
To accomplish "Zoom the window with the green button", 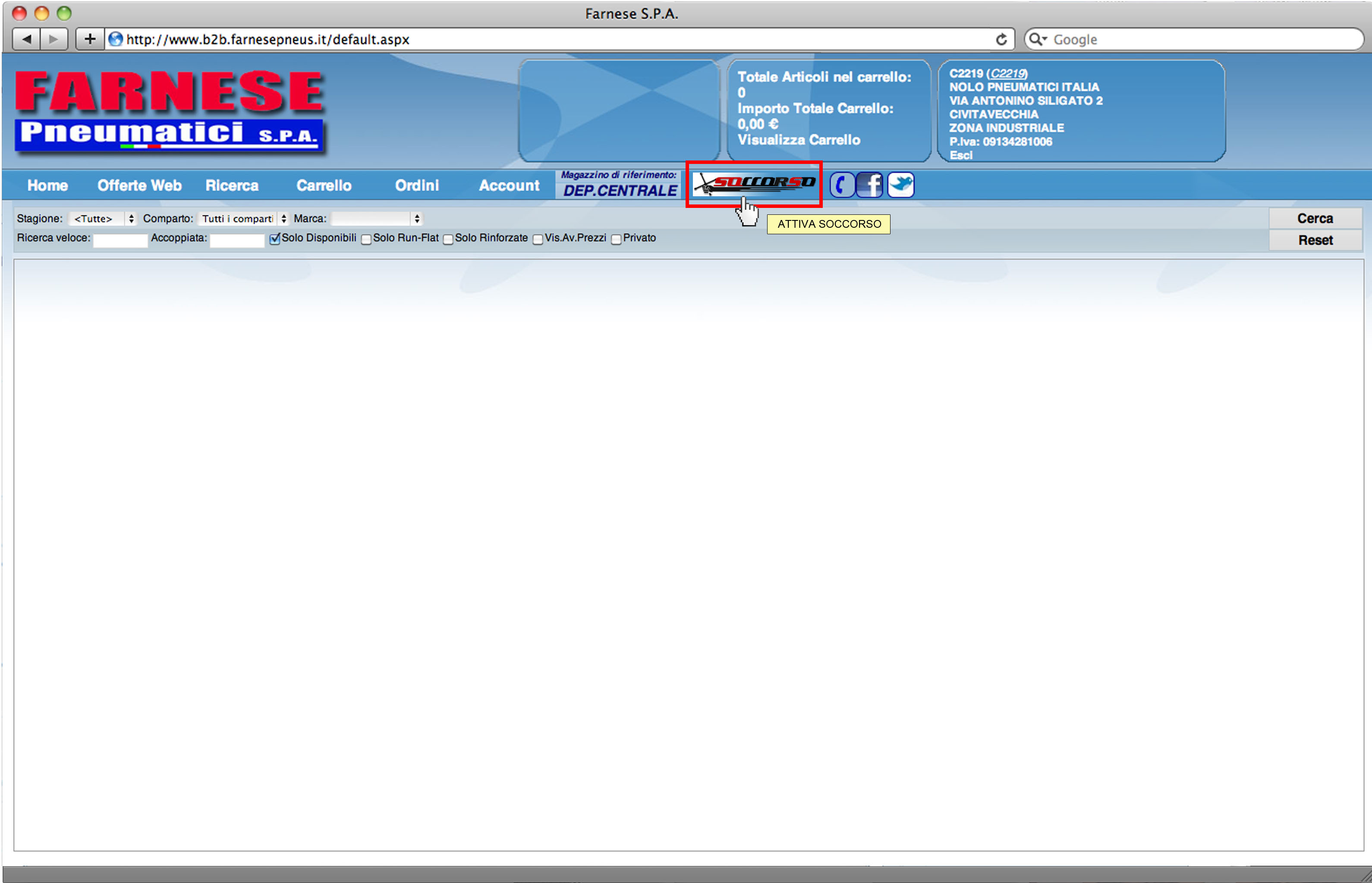I will (x=64, y=13).
